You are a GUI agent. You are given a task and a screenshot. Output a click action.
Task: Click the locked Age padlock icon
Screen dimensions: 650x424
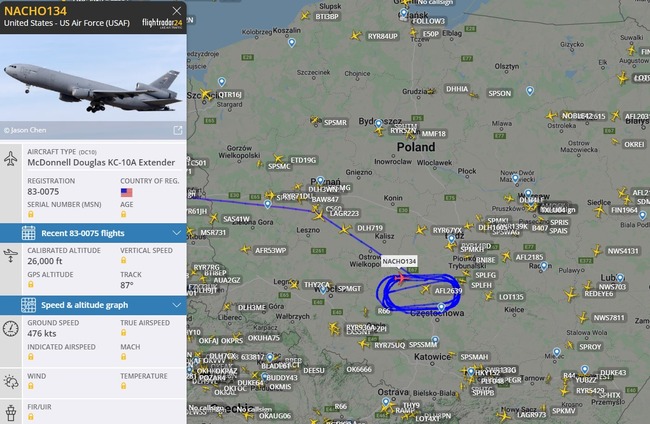(124, 214)
